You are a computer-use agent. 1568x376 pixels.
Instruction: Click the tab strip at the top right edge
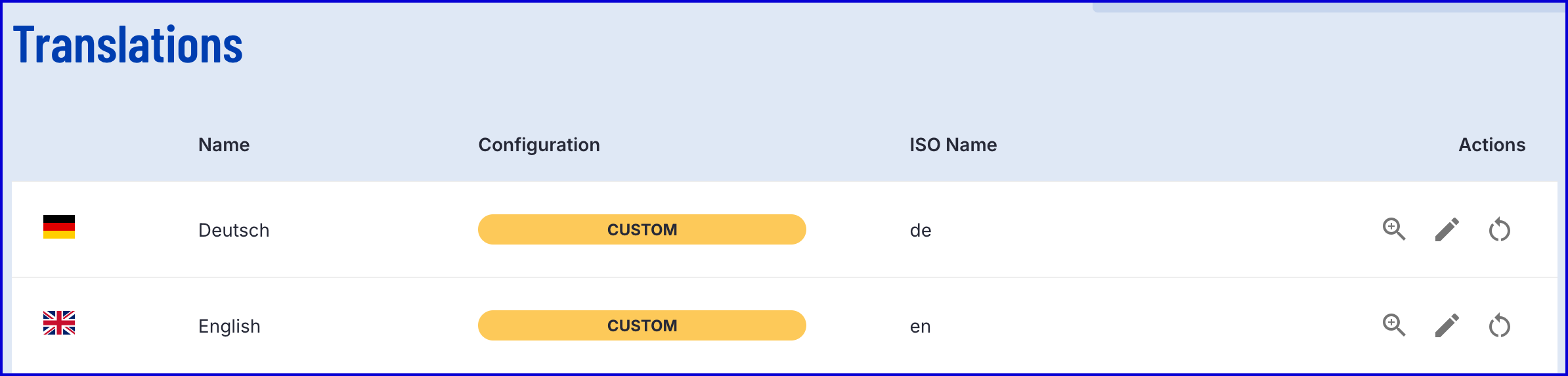[1329, 7]
